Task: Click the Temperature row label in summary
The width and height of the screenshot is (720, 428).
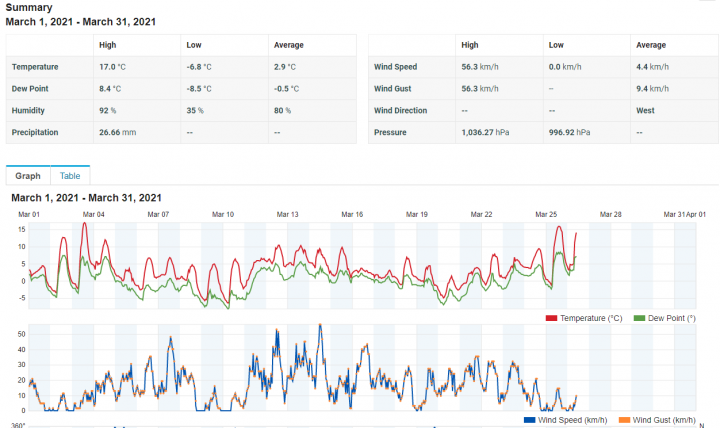Action: click(35, 67)
